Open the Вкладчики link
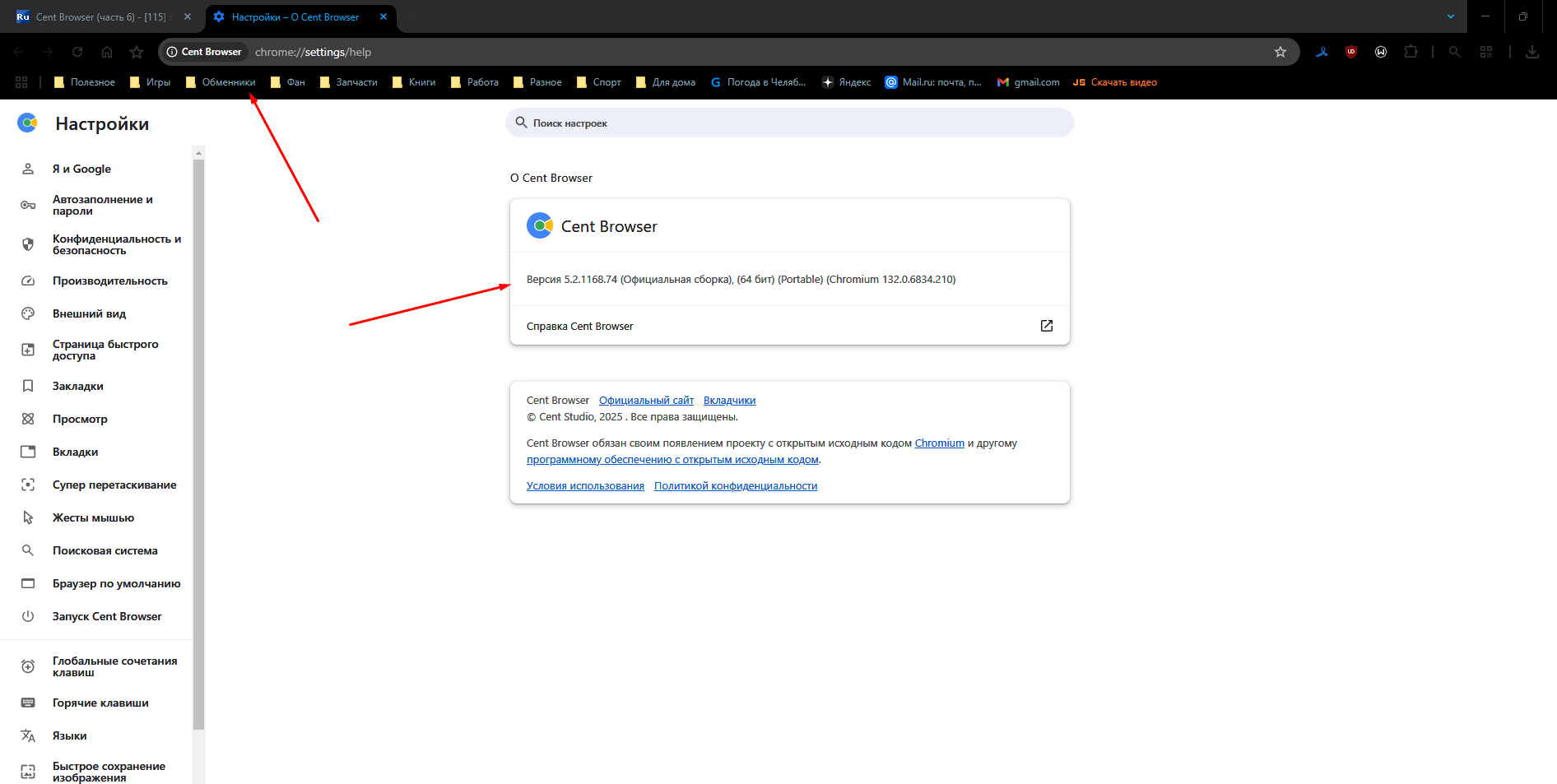 [729, 401]
